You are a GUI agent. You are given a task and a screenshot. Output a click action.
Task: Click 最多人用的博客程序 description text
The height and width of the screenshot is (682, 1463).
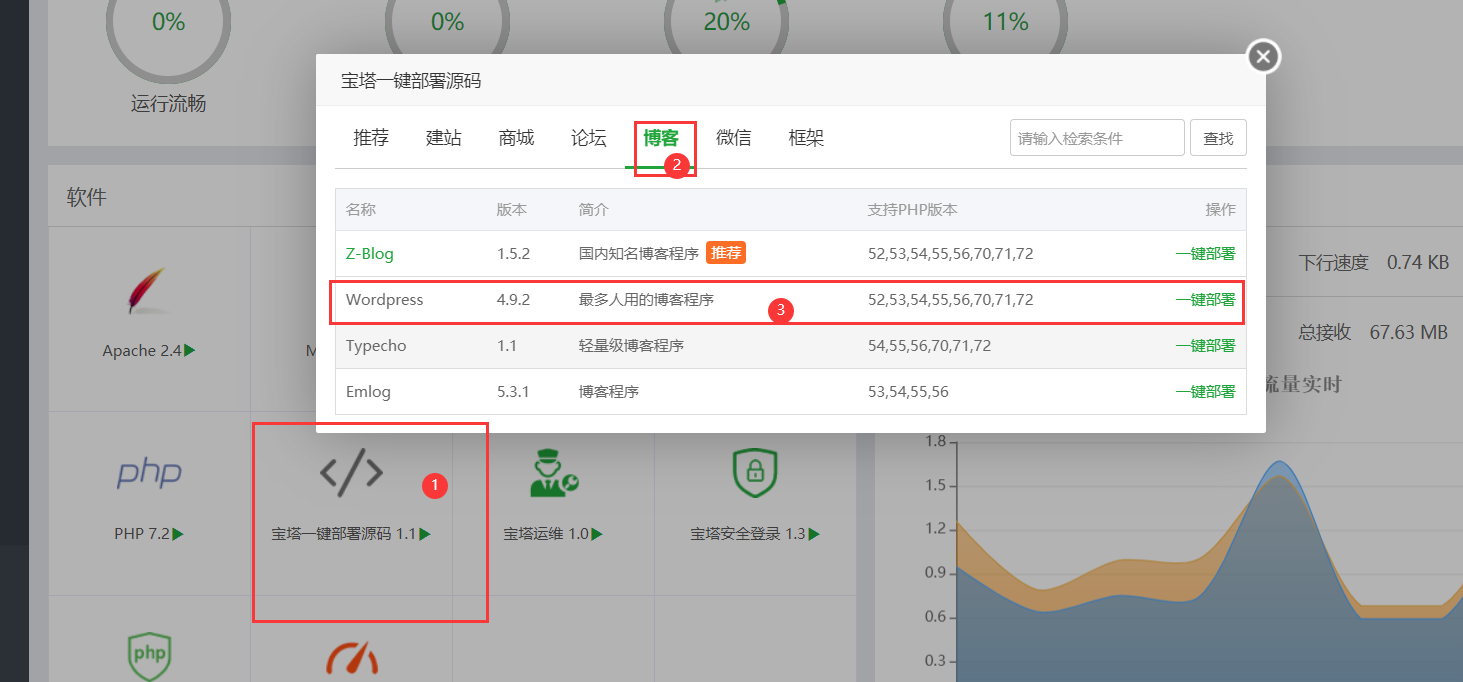click(x=646, y=300)
